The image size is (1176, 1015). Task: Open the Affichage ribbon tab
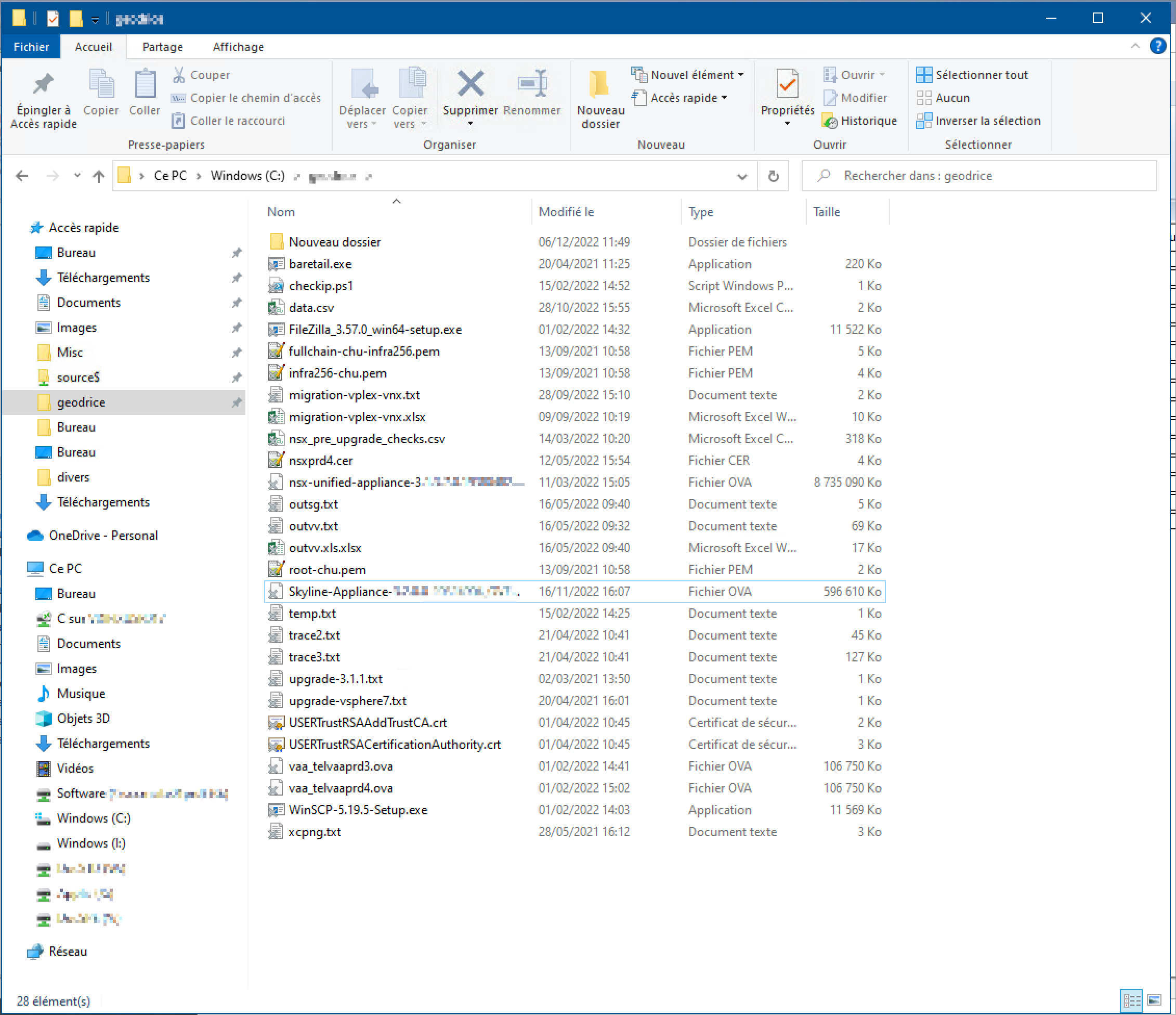point(238,47)
